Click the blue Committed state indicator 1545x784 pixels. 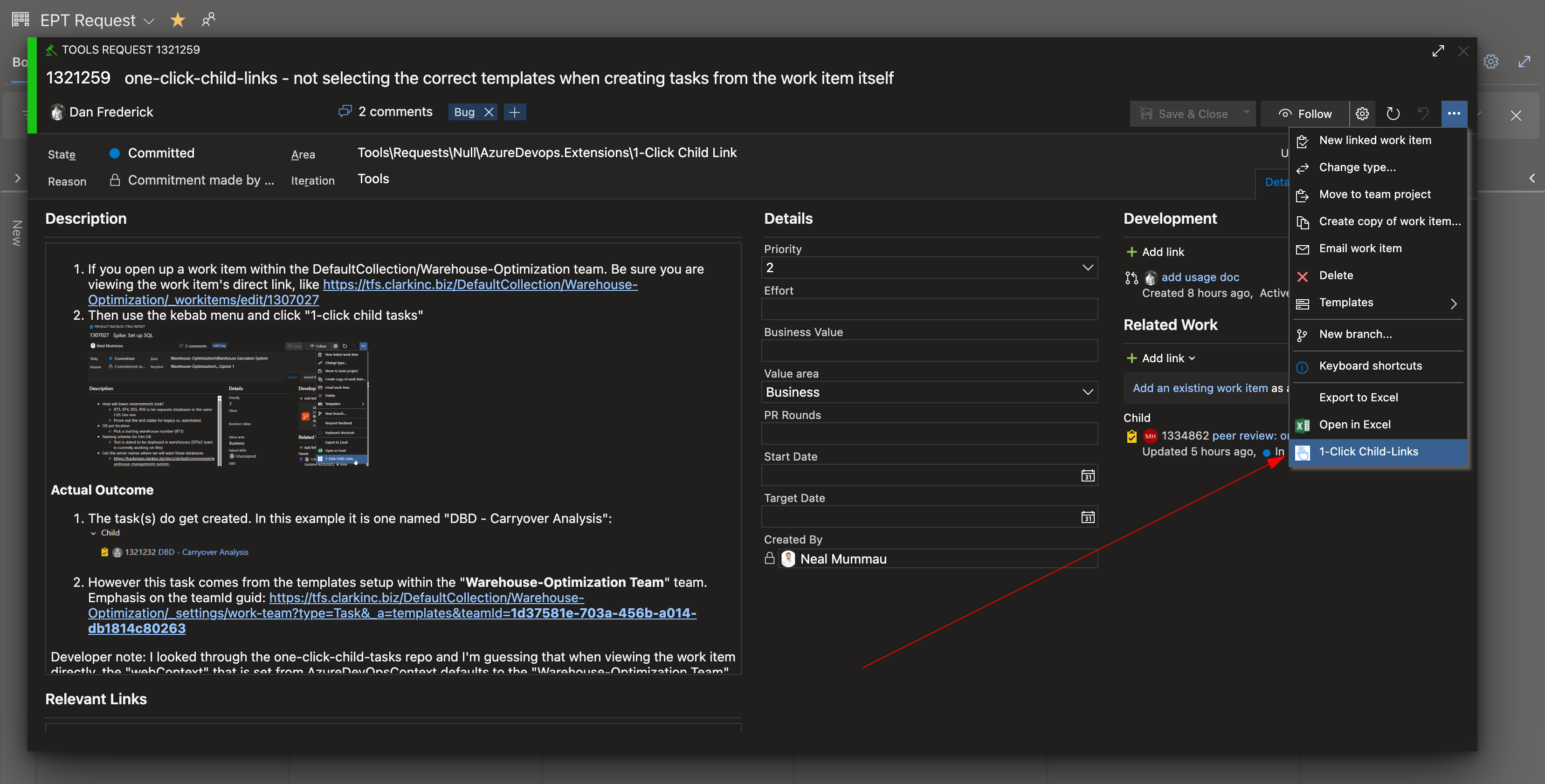(115, 153)
